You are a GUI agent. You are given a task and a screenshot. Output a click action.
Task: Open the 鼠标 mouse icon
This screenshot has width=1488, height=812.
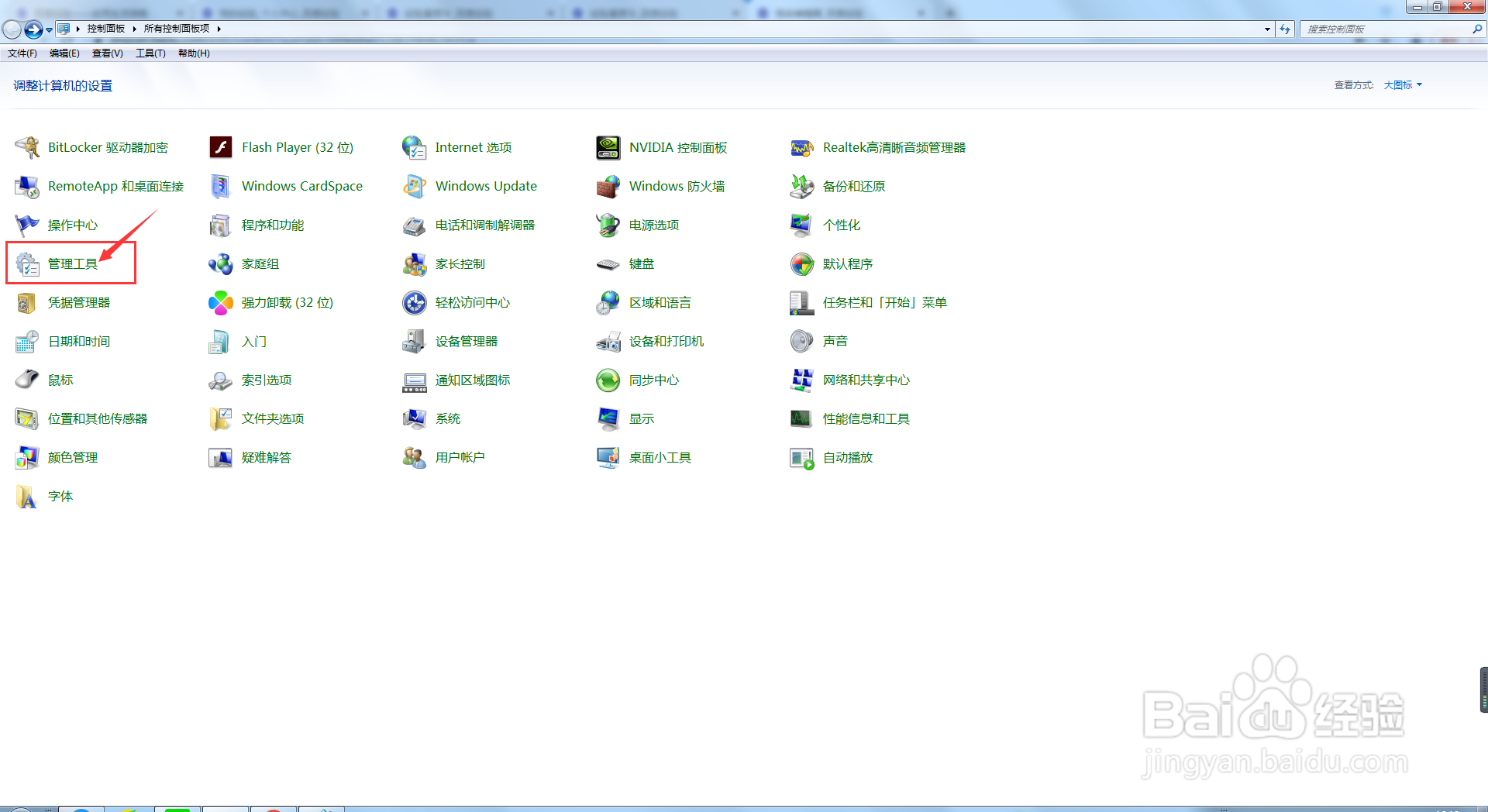pyautogui.click(x=27, y=380)
